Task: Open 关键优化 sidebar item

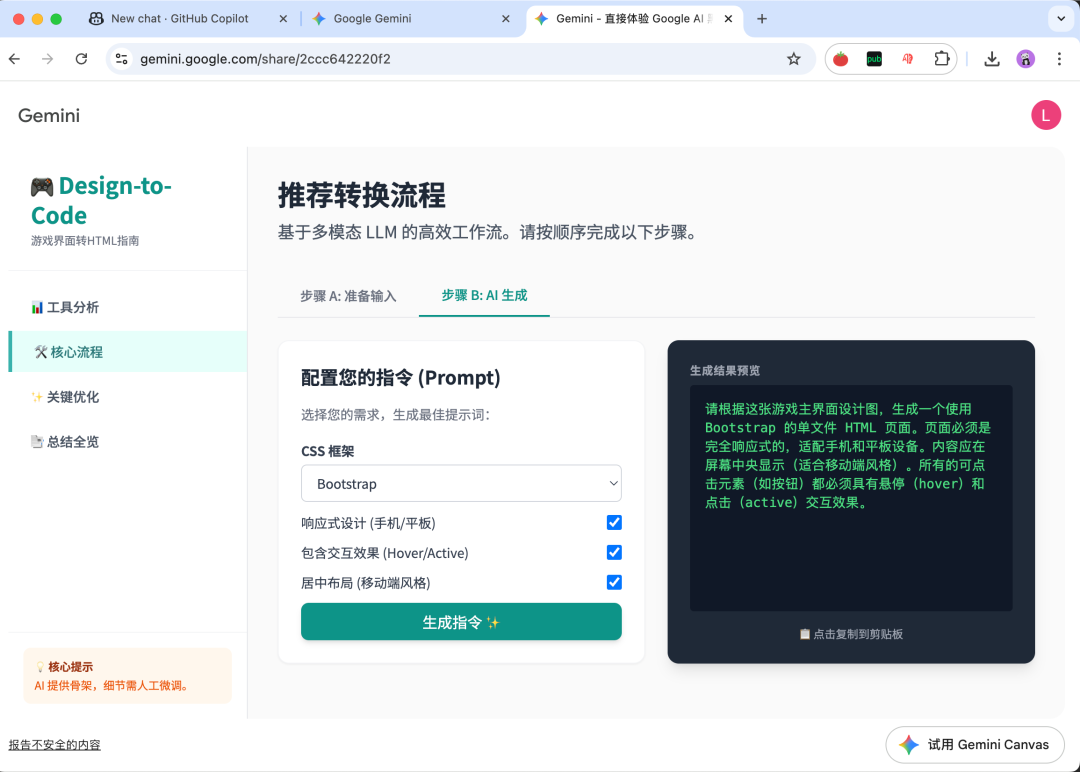Action: [127, 397]
